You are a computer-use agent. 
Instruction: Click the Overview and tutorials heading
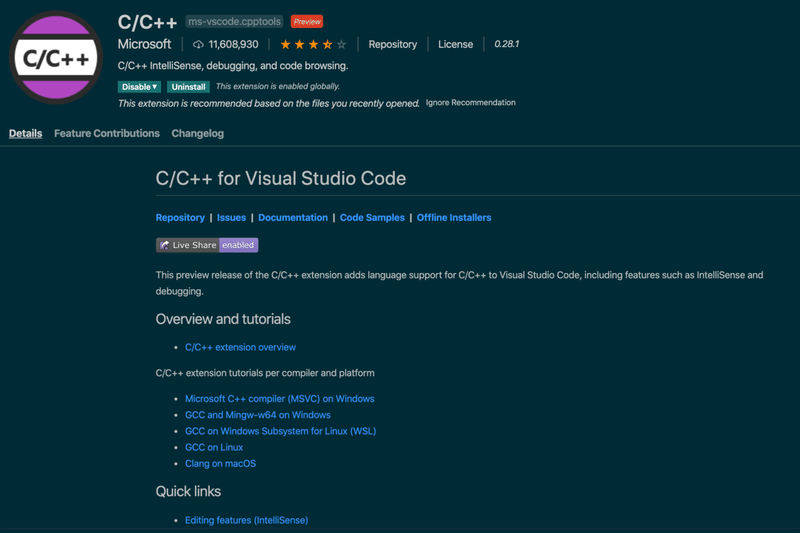pos(223,319)
